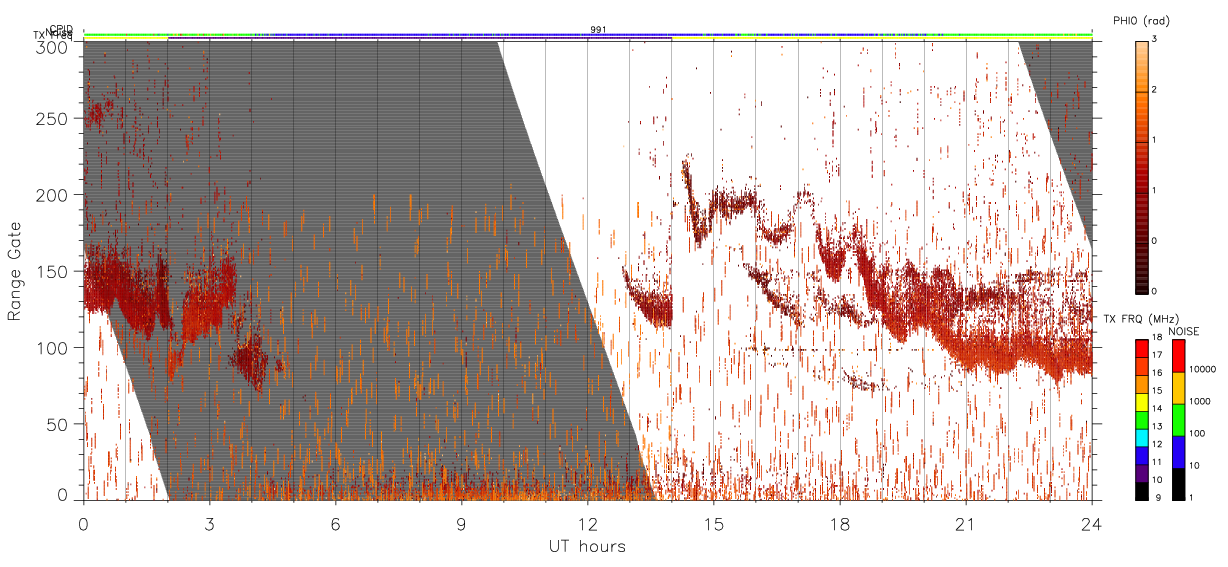Click the purple 10 MHz swatch in TX FRQ legend
Image resolution: width=1228 pixels, height=567 pixels.
pyautogui.click(x=1140, y=473)
